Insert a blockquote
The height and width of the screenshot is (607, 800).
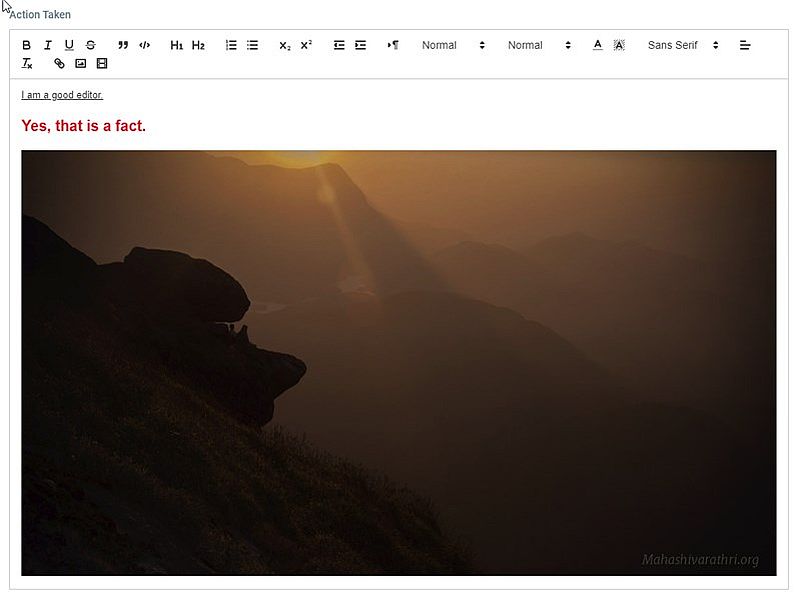tap(121, 45)
